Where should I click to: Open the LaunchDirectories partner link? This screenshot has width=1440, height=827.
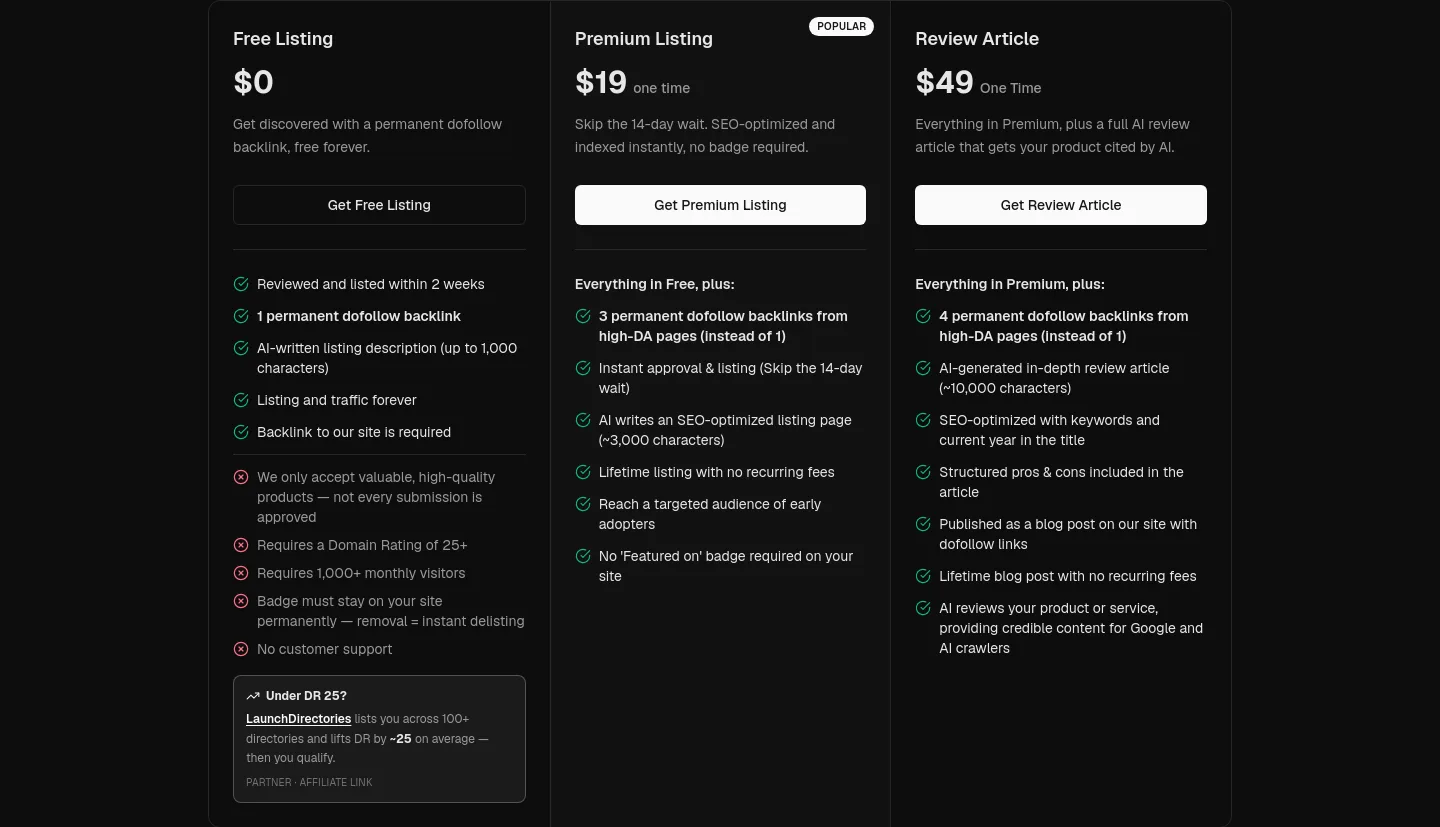coord(298,719)
